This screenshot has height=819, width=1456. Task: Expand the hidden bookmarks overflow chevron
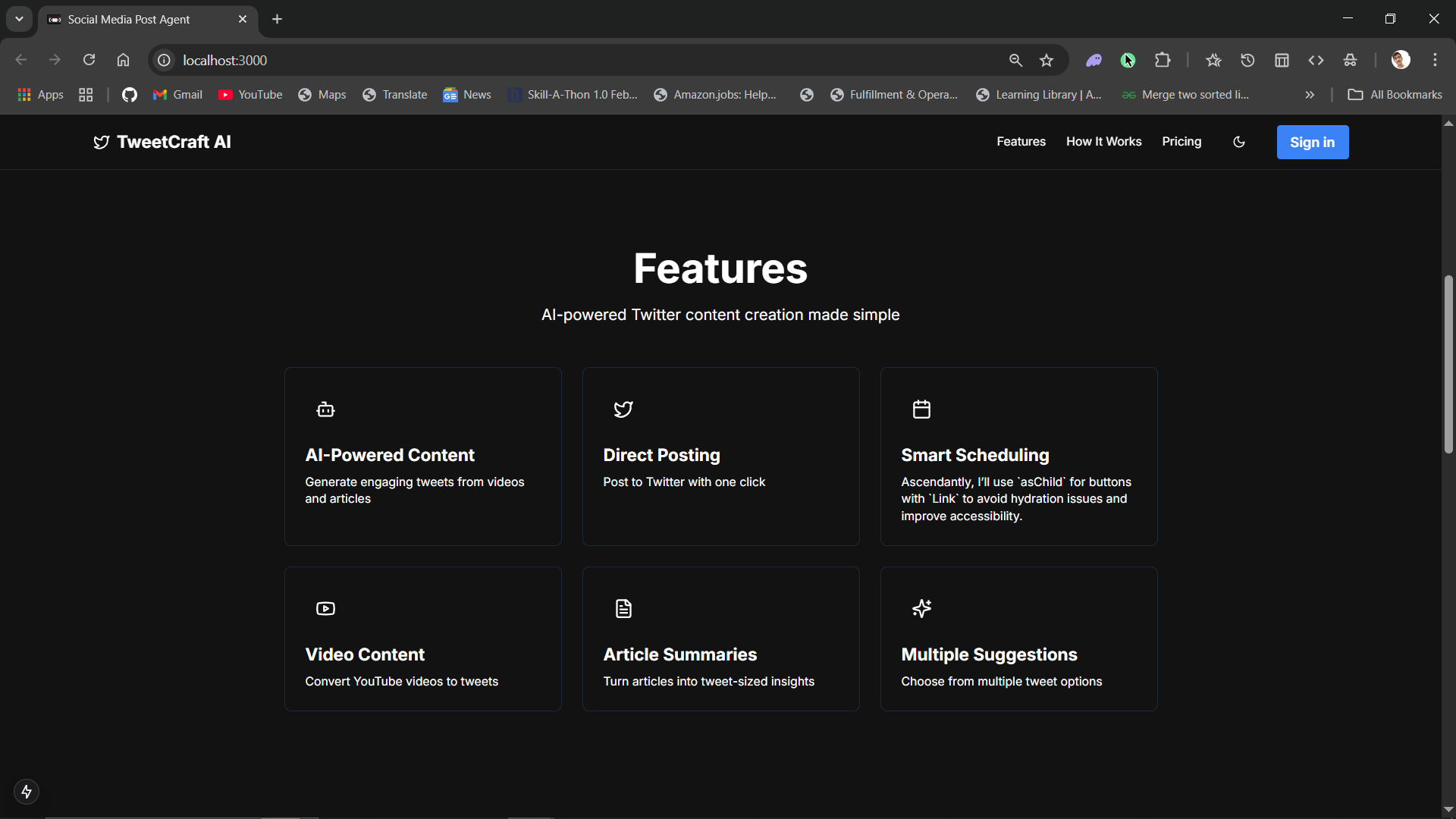(x=1310, y=95)
